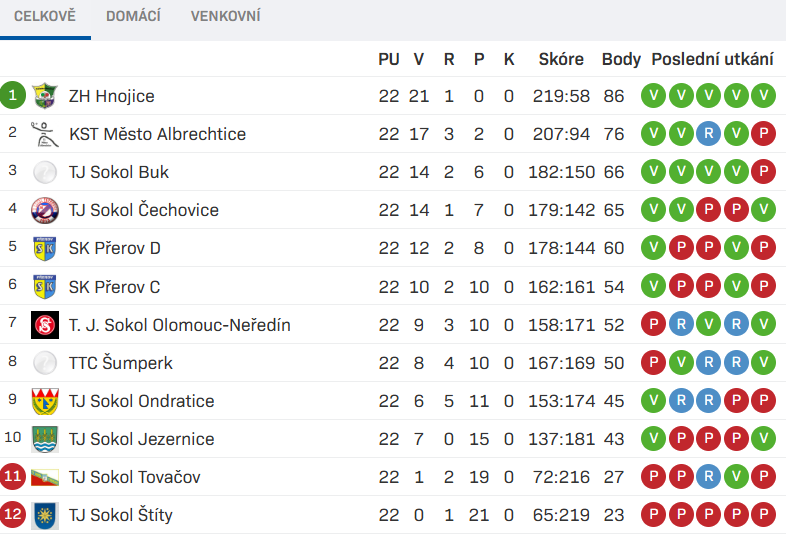This screenshot has height=545, width=786.
Task: Select the Celkově tab
Action: tap(45, 16)
